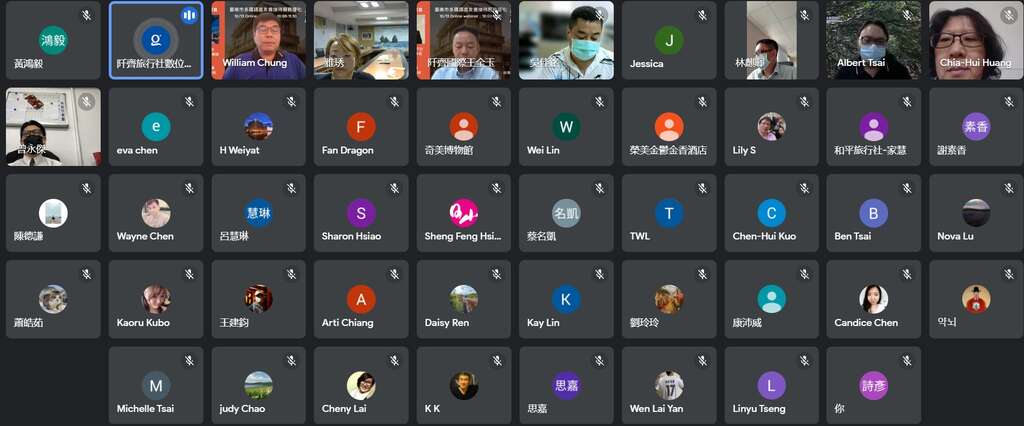Screen dimensions: 1024x426
Task: Click Linyu Tseng's purple L avatar
Action: pos(771,385)
